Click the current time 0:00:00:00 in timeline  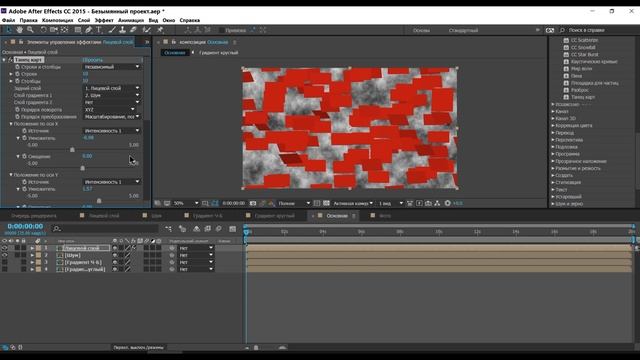(25, 226)
